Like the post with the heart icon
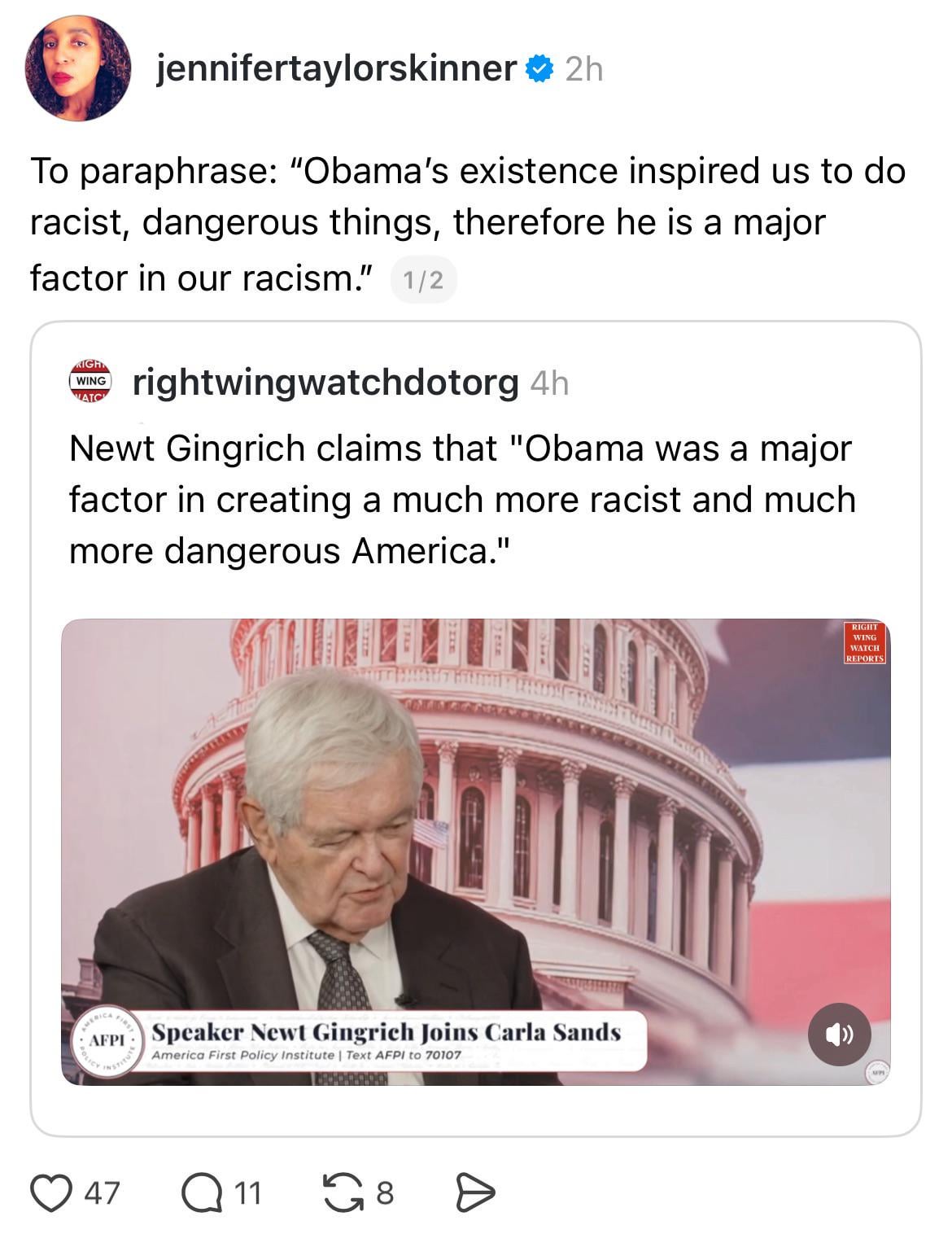The height and width of the screenshot is (1247, 952). (50, 1193)
